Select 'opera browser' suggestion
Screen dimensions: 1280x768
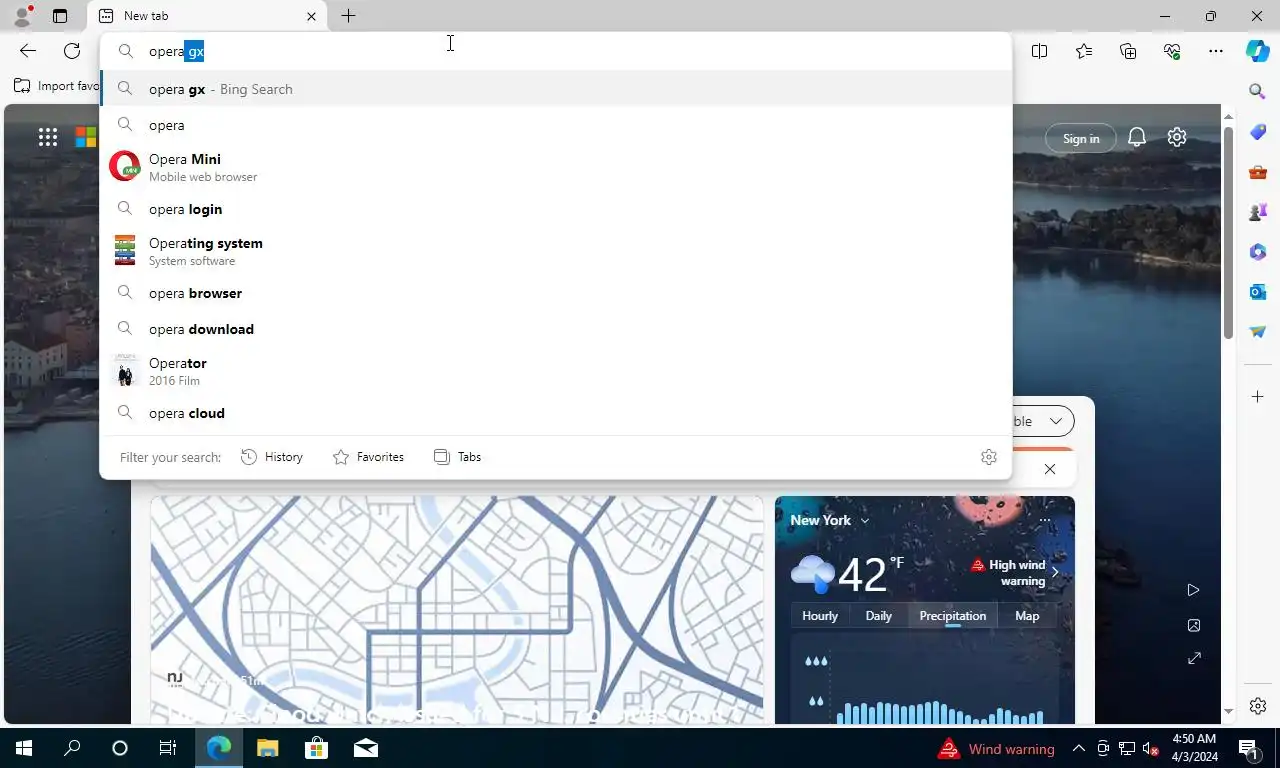556,293
